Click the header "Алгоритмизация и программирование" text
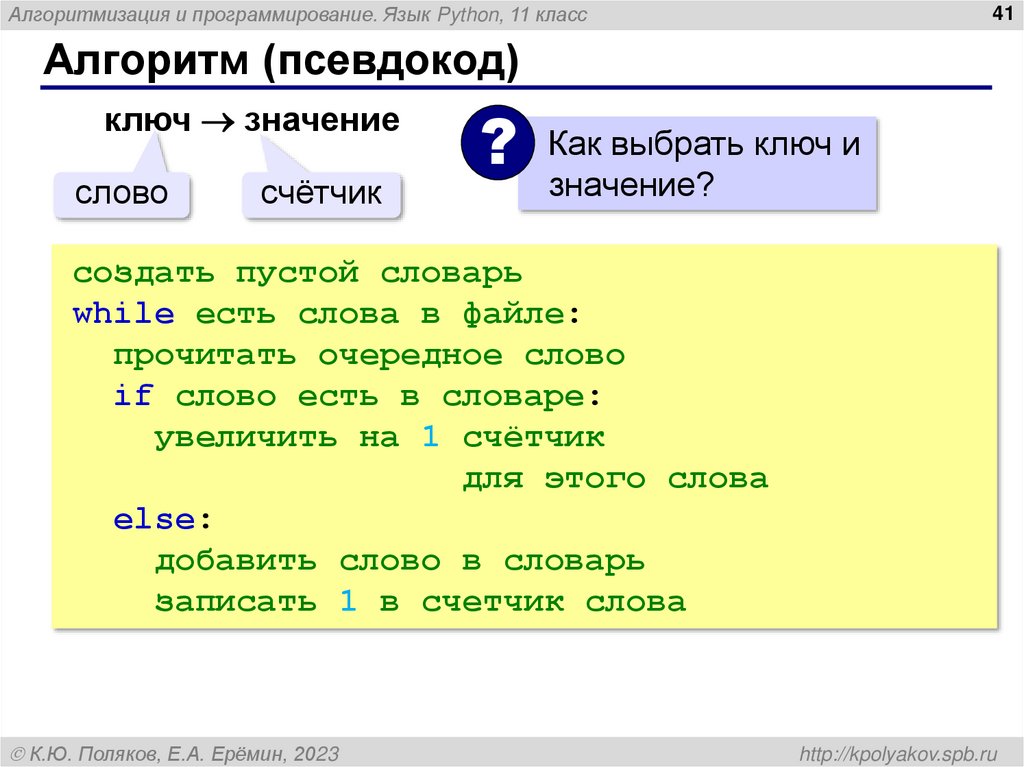The height and width of the screenshot is (767, 1024). pos(191,14)
